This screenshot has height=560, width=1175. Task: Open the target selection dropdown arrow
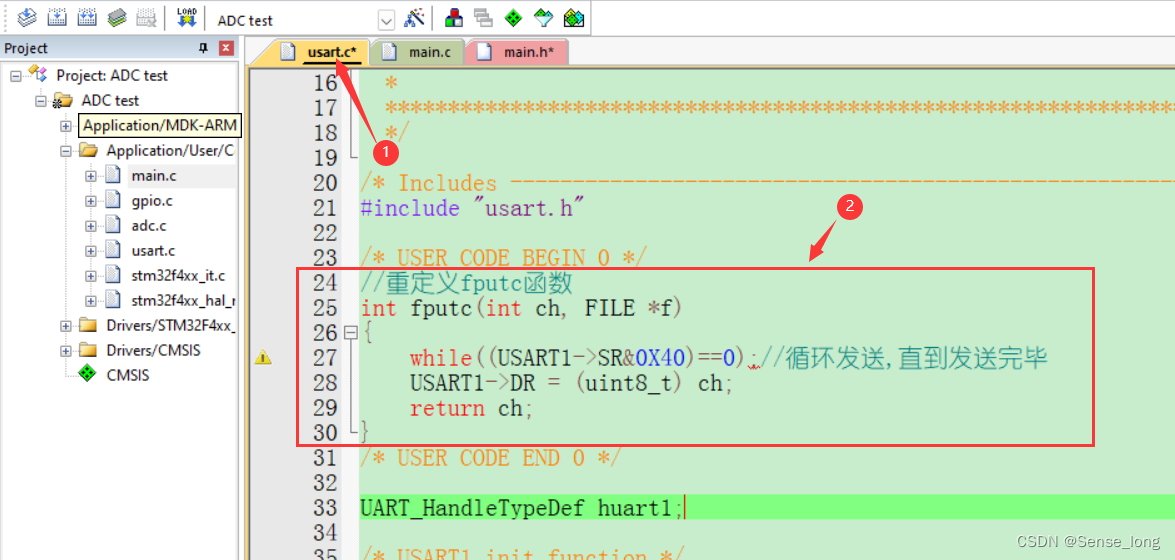click(386, 19)
